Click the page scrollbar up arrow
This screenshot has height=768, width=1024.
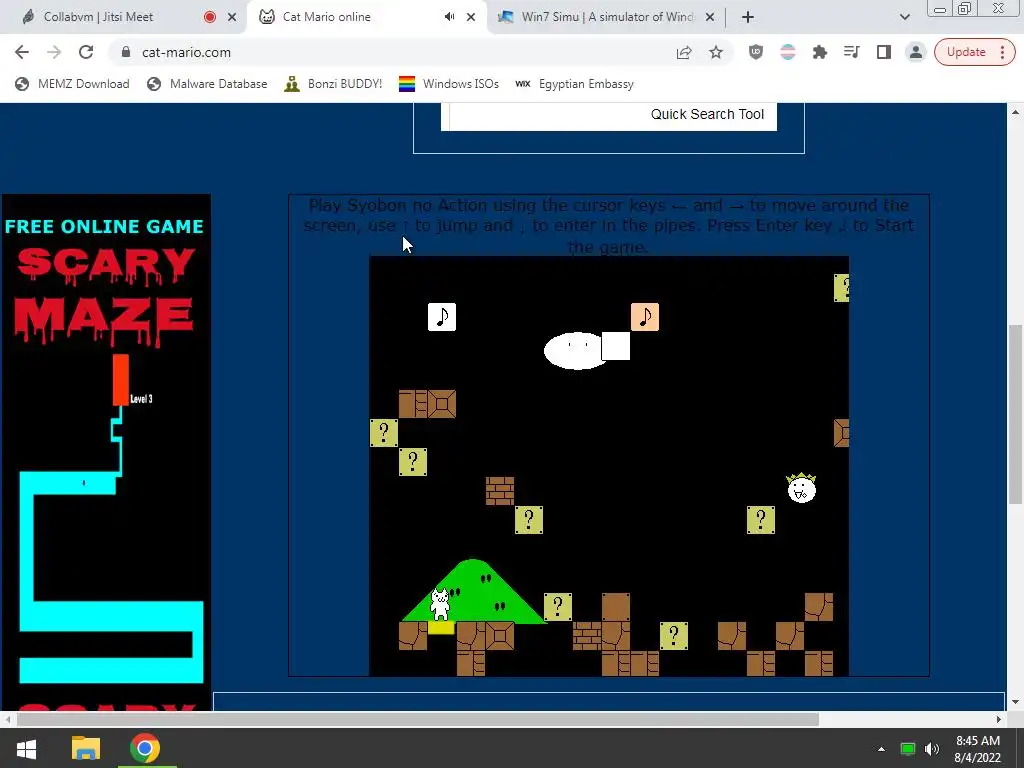pyautogui.click(x=1015, y=112)
